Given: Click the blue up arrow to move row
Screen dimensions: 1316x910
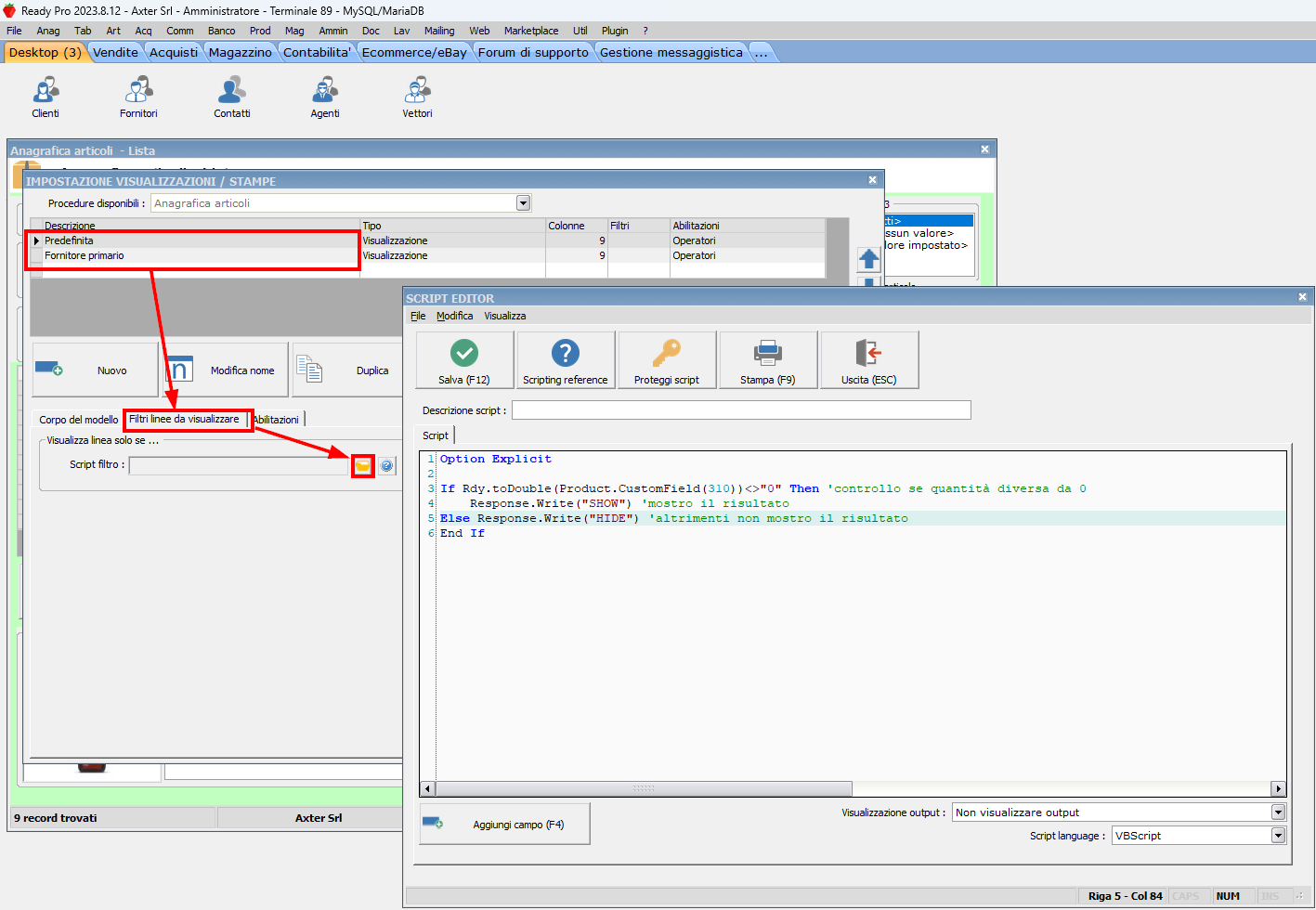Looking at the screenshot, I should tap(868, 259).
